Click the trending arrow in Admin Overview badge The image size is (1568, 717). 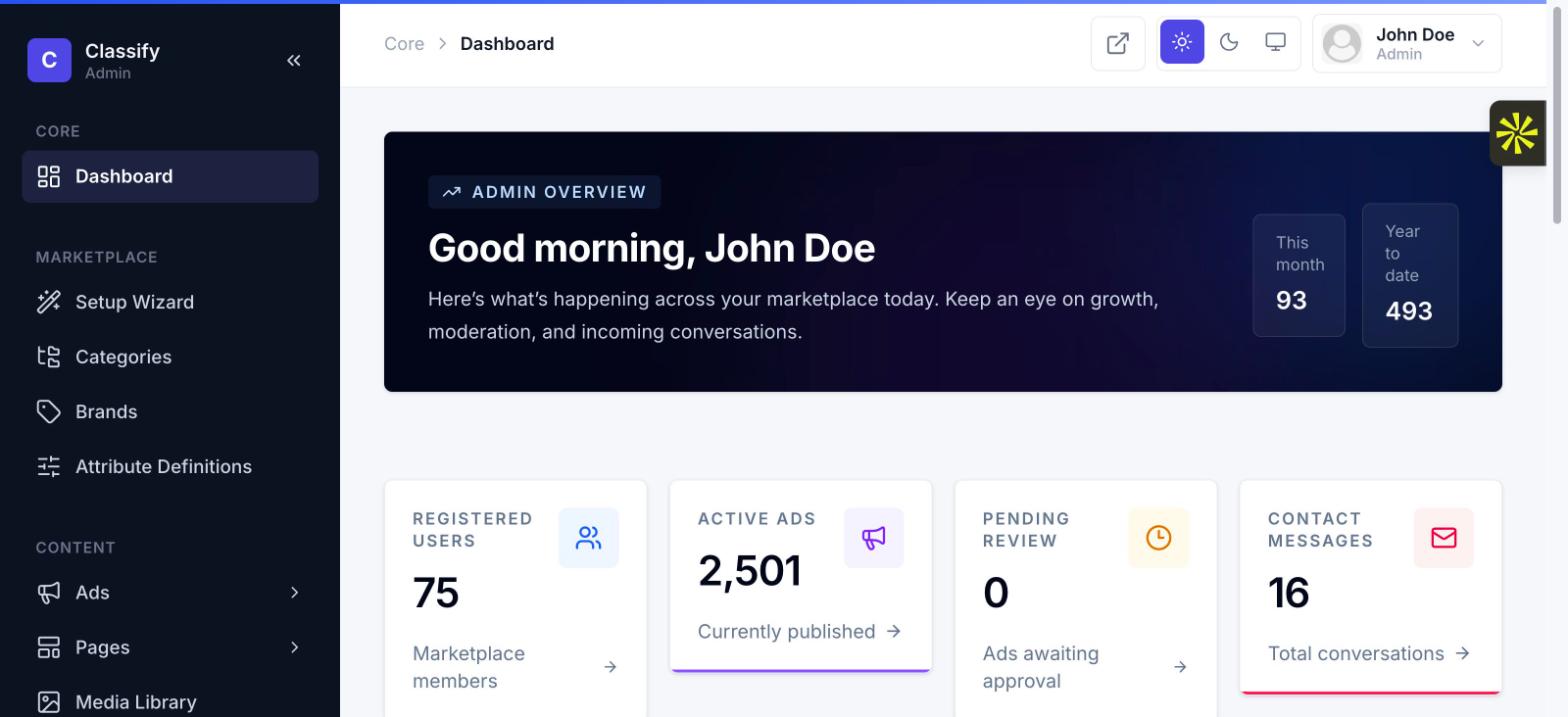tap(452, 192)
